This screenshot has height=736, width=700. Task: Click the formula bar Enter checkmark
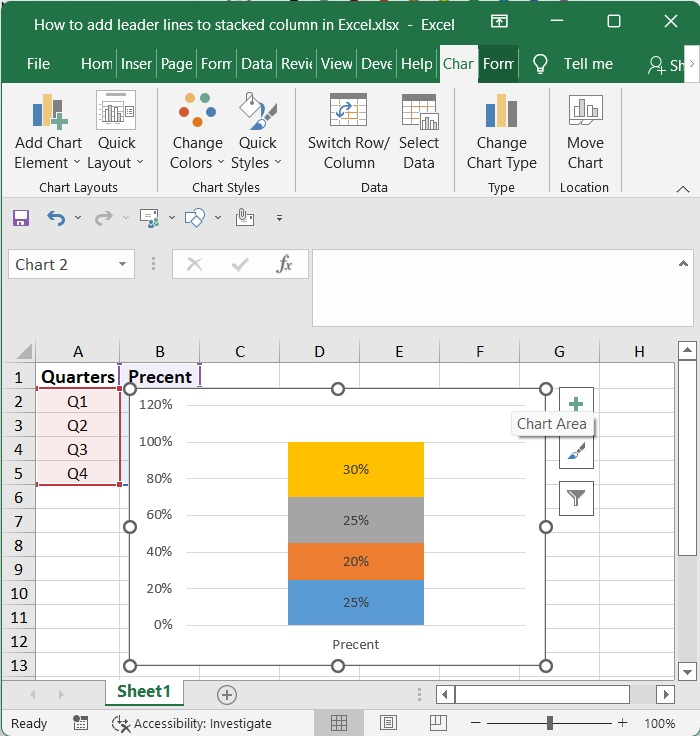240,264
